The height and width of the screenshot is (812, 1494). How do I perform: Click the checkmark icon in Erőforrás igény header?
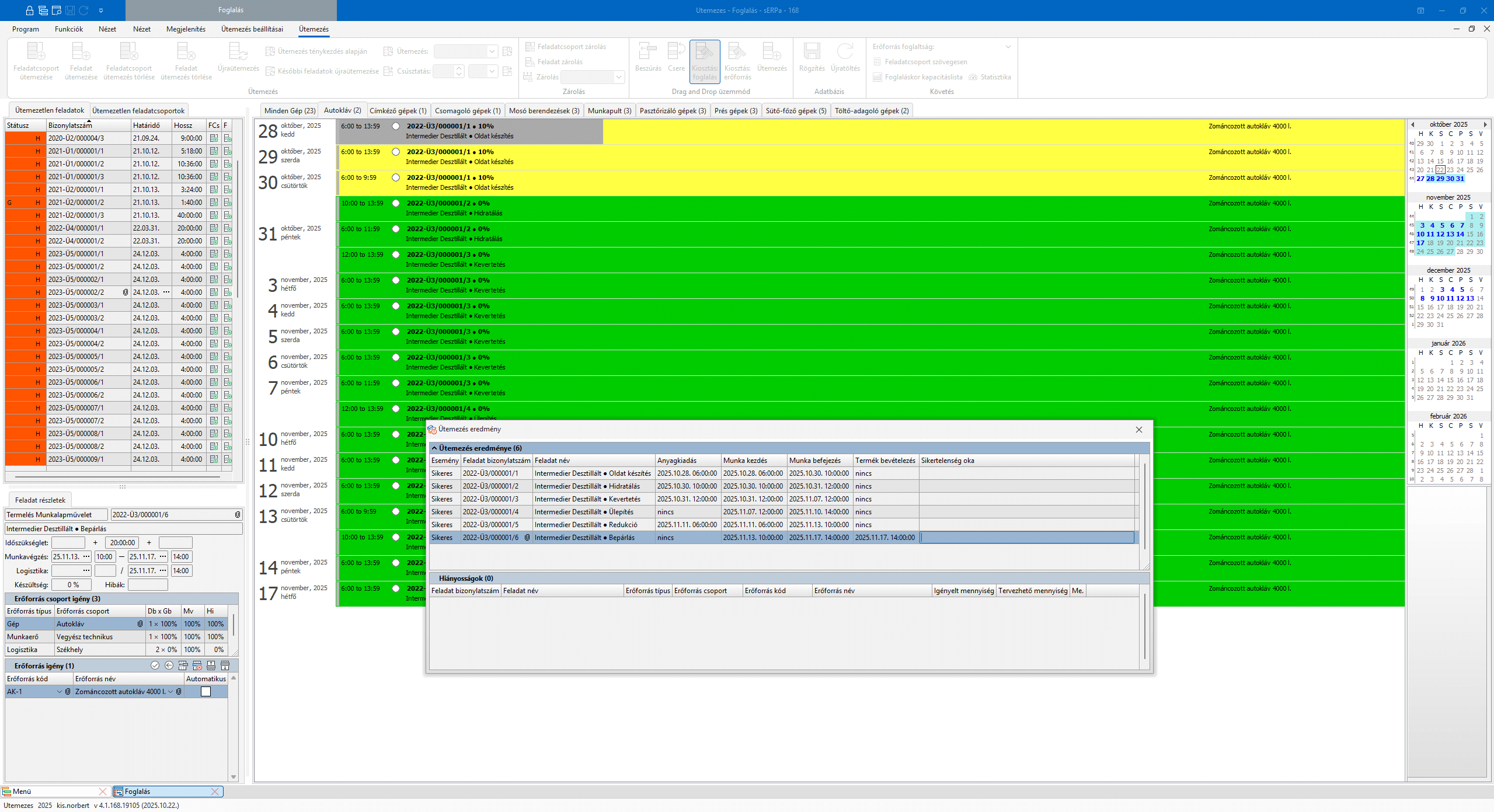[155, 665]
